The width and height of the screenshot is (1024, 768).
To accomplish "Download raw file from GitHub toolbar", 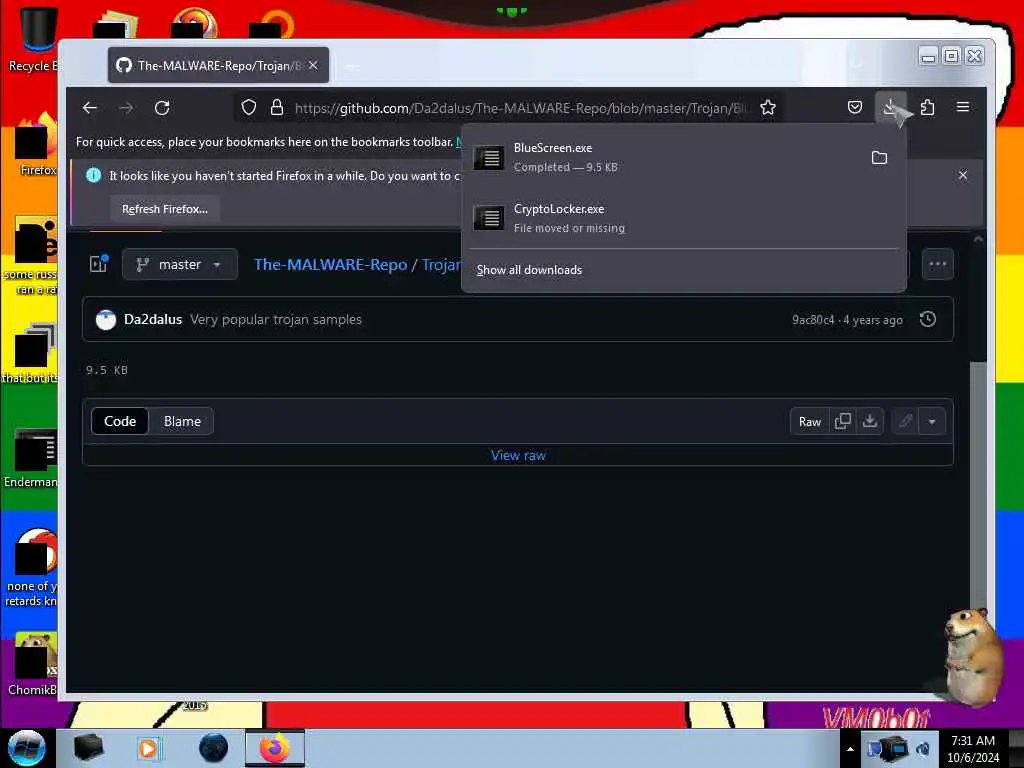I will tap(870, 422).
